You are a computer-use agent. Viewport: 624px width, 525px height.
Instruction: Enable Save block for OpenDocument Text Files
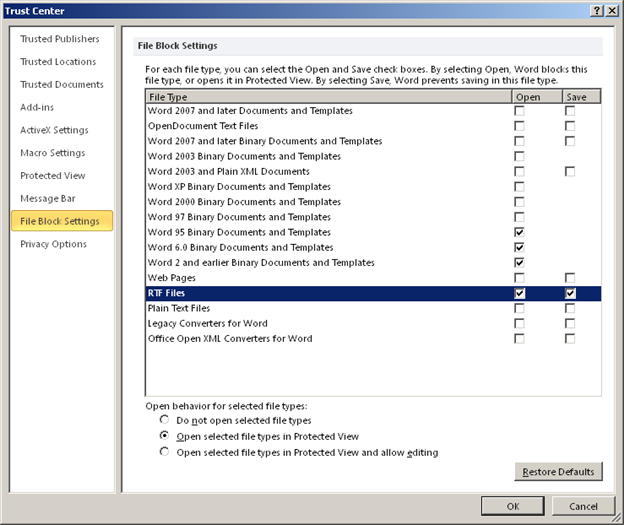pos(569,126)
